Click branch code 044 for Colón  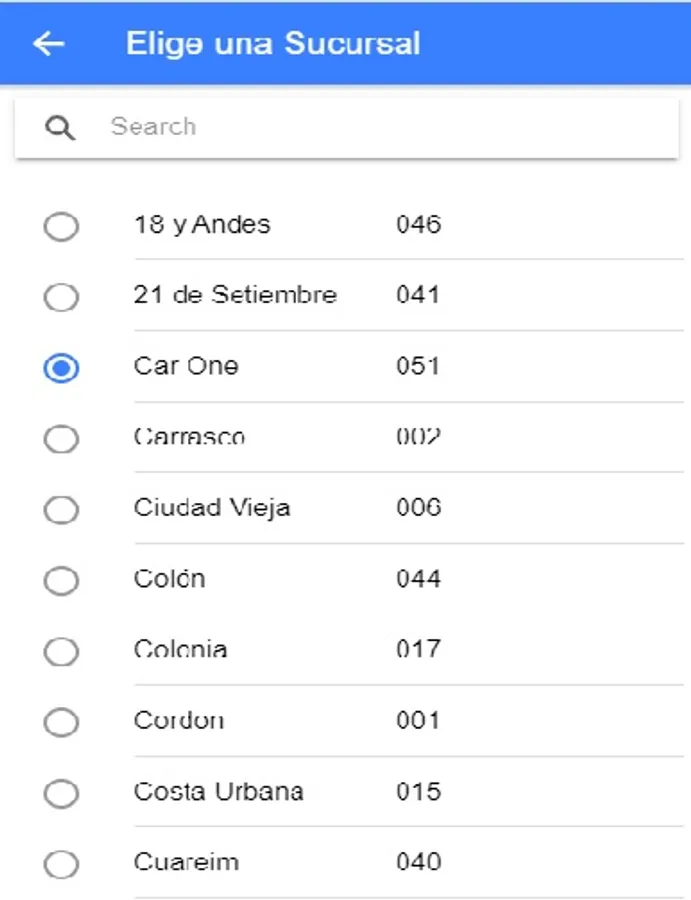418,579
